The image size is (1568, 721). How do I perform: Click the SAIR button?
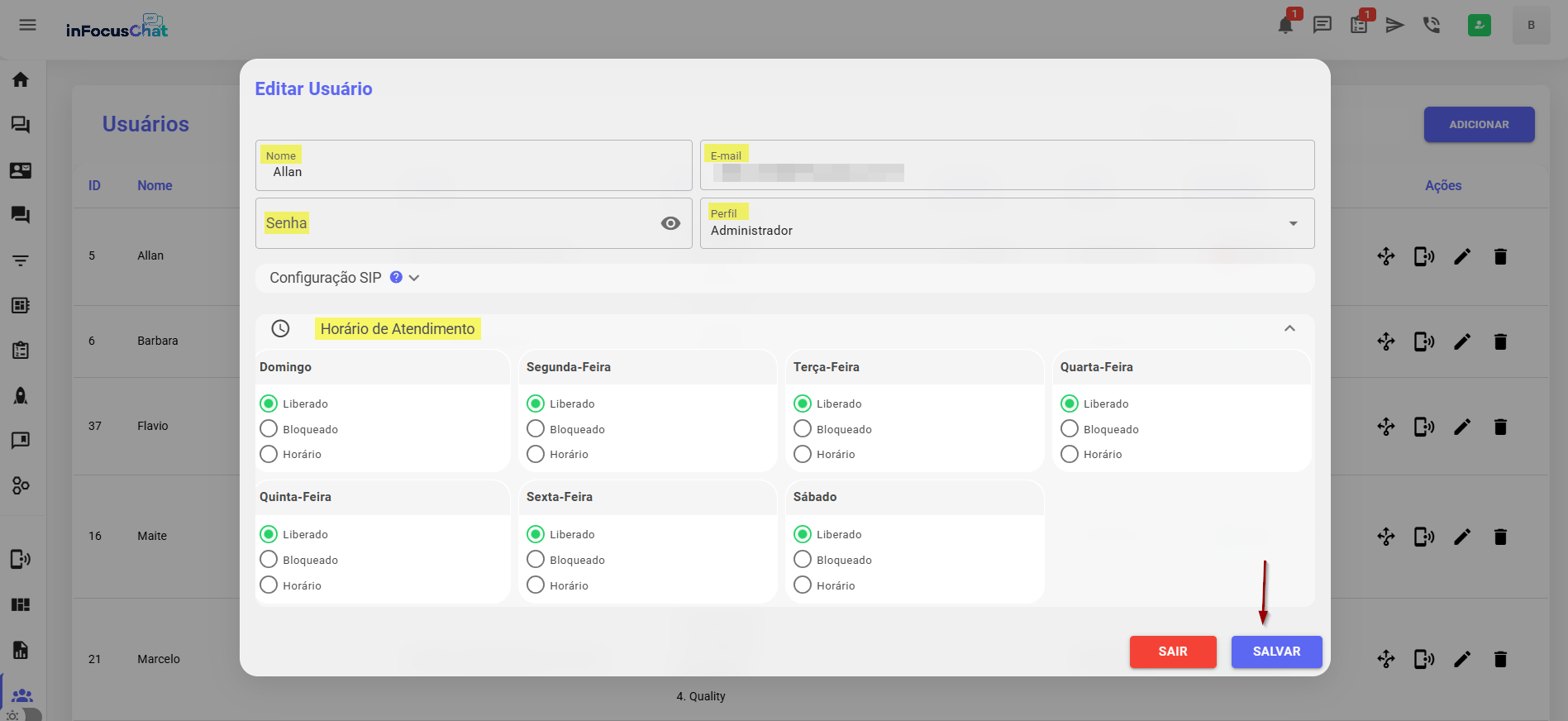point(1172,652)
